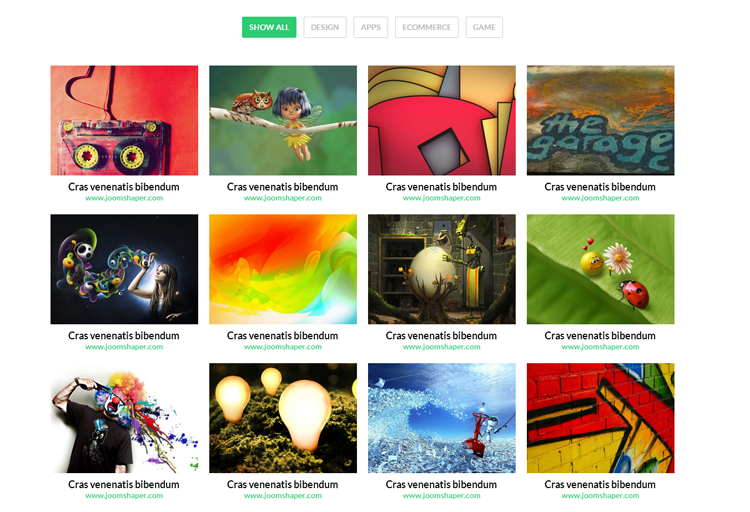
Task: Open the egg and robot thumbnail
Action: pyautogui.click(x=442, y=269)
